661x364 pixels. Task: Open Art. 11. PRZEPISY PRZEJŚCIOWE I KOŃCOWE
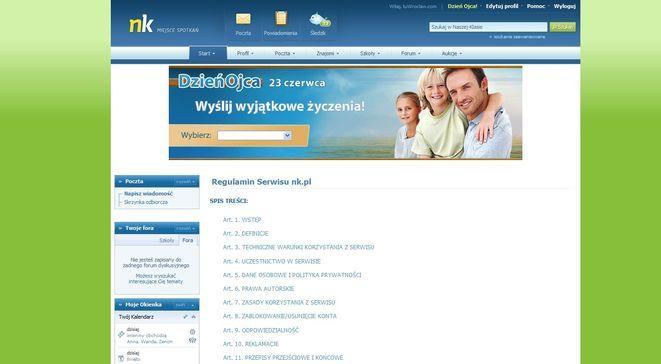[283, 358]
